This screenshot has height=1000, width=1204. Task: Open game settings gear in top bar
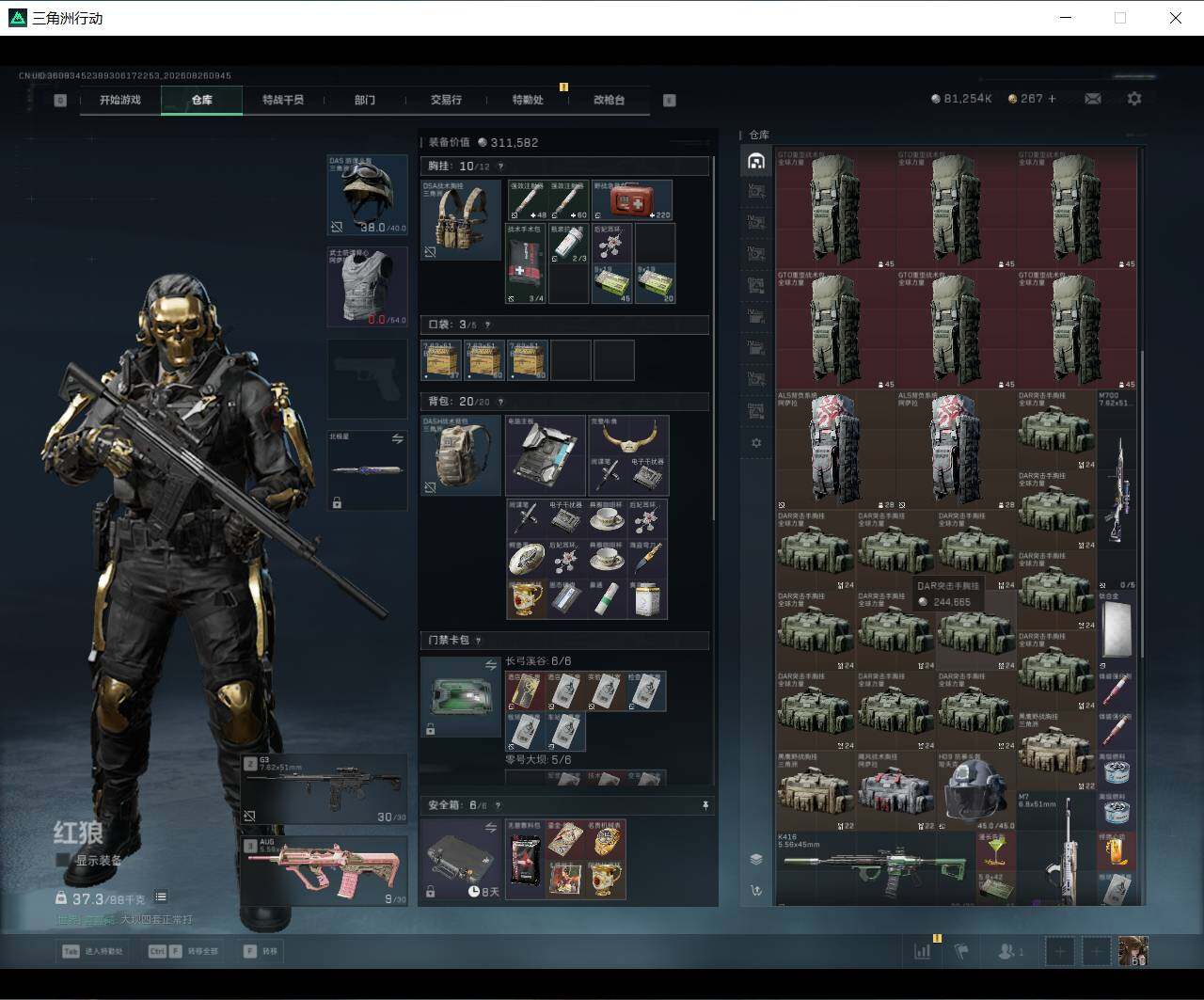point(1134,99)
